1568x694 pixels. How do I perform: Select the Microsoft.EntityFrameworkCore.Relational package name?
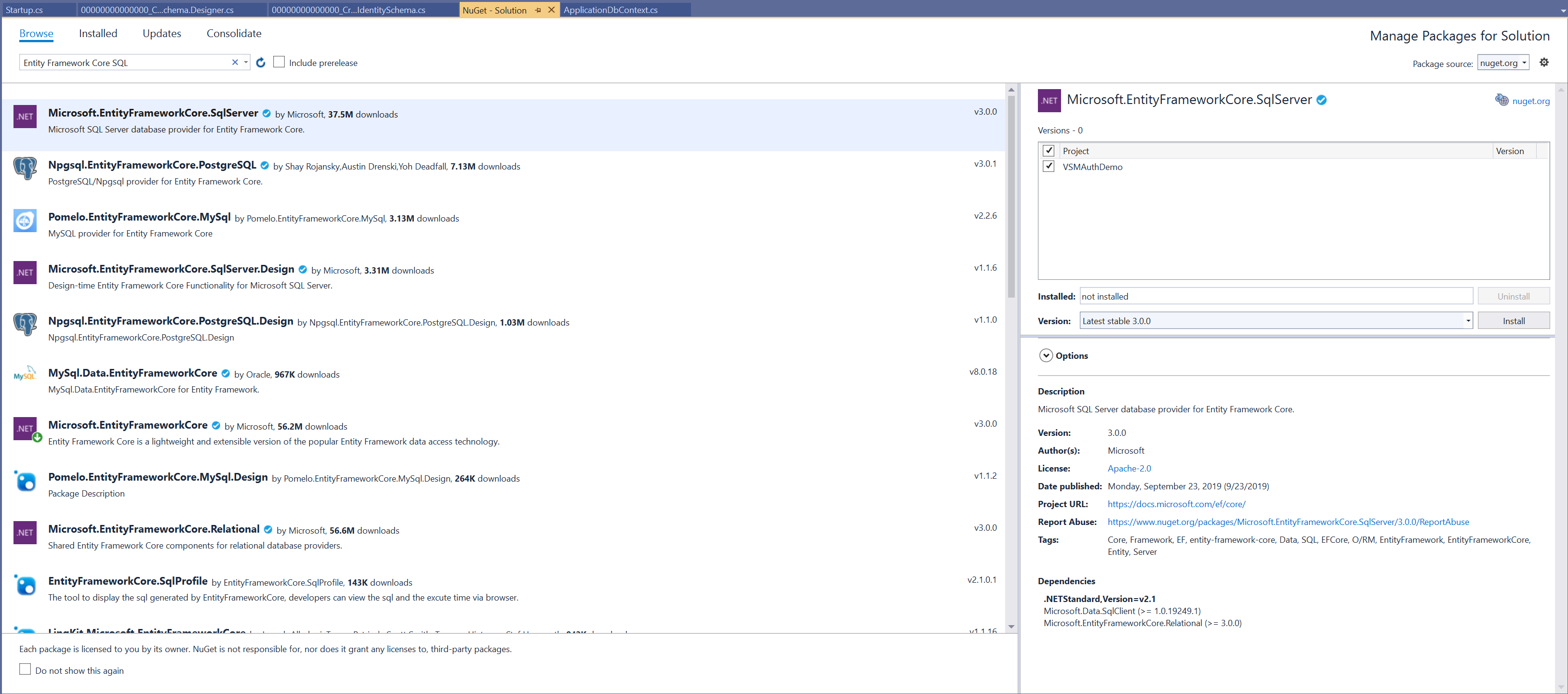click(x=154, y=529)
